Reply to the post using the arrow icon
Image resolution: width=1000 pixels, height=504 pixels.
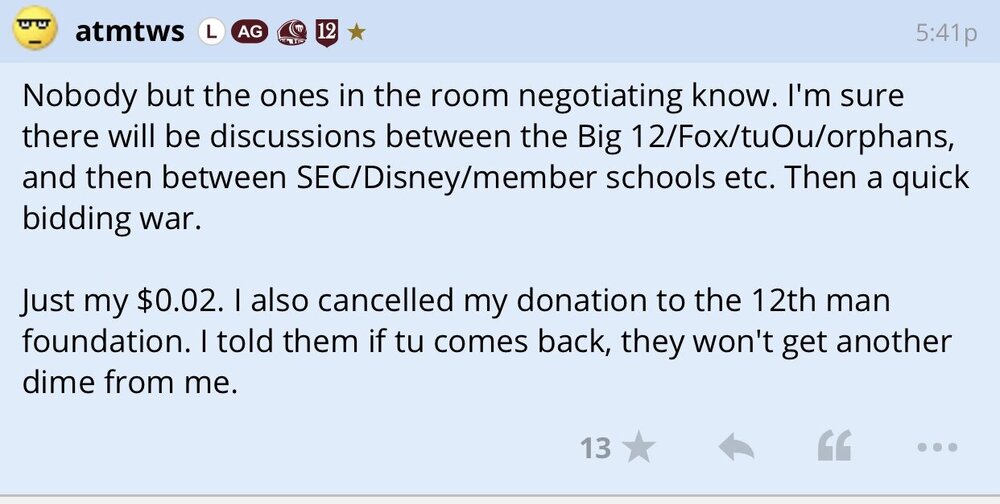737,447
